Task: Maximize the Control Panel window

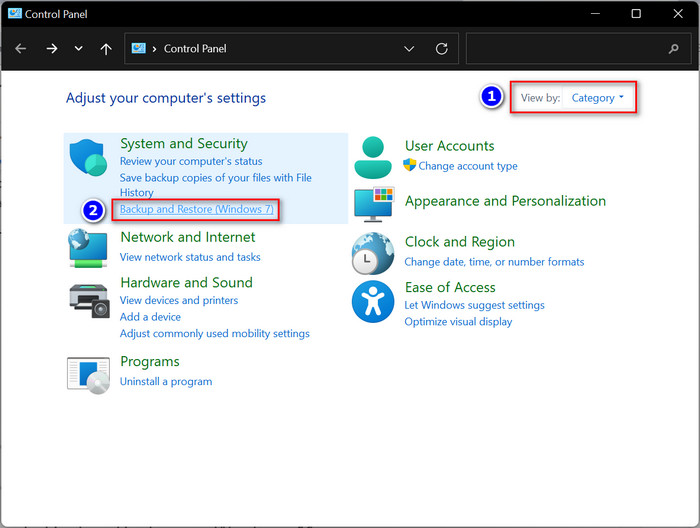Action: pyautogui.click(x=636, y=13)
